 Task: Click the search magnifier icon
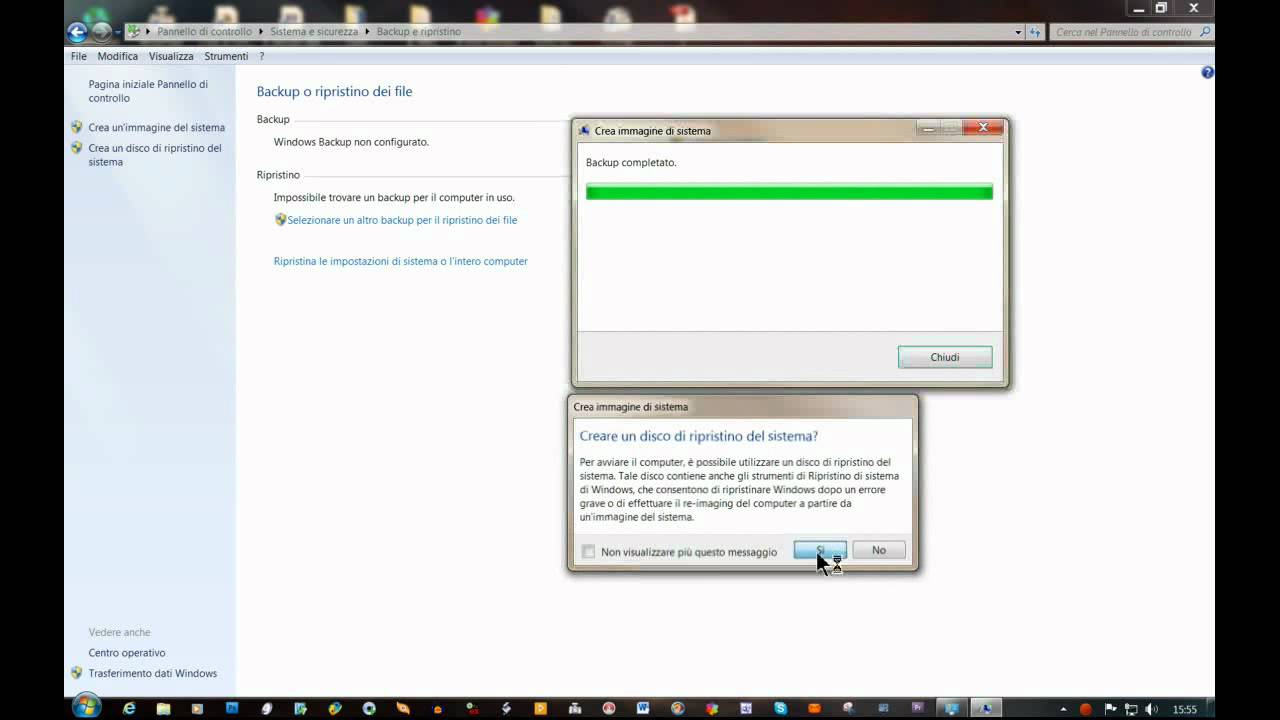pos(1205,32)
